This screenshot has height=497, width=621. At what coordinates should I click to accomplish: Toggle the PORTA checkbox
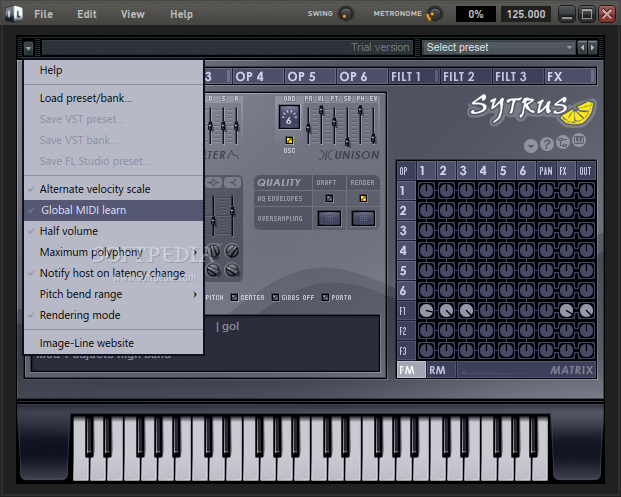pos(325,297)
